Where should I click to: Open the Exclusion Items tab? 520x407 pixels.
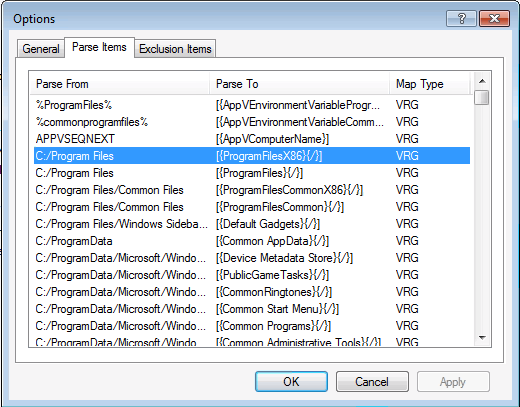(175, 49)
